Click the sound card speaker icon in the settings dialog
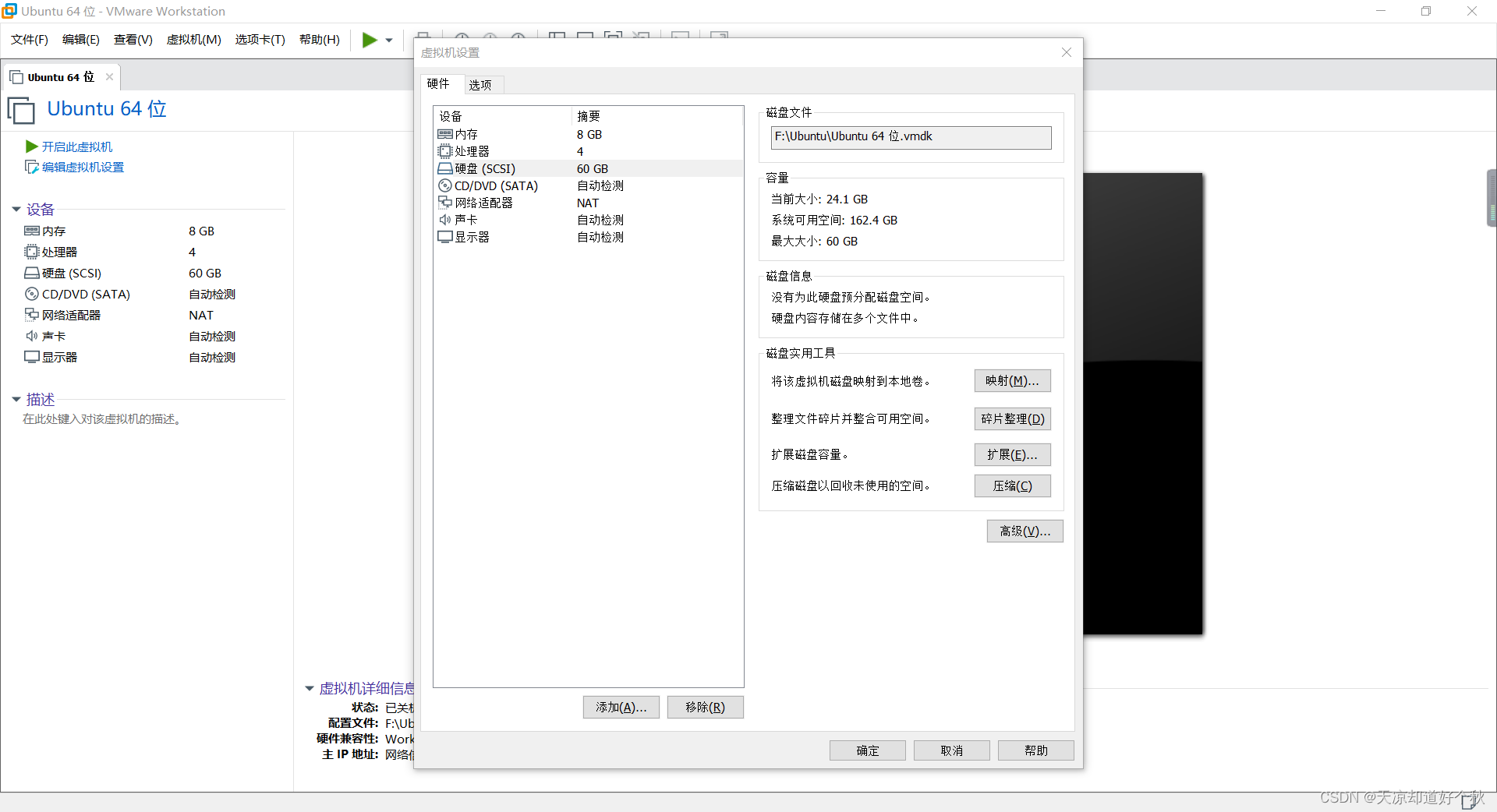This screenshot has width=1497, height=812. coord(445,220)
